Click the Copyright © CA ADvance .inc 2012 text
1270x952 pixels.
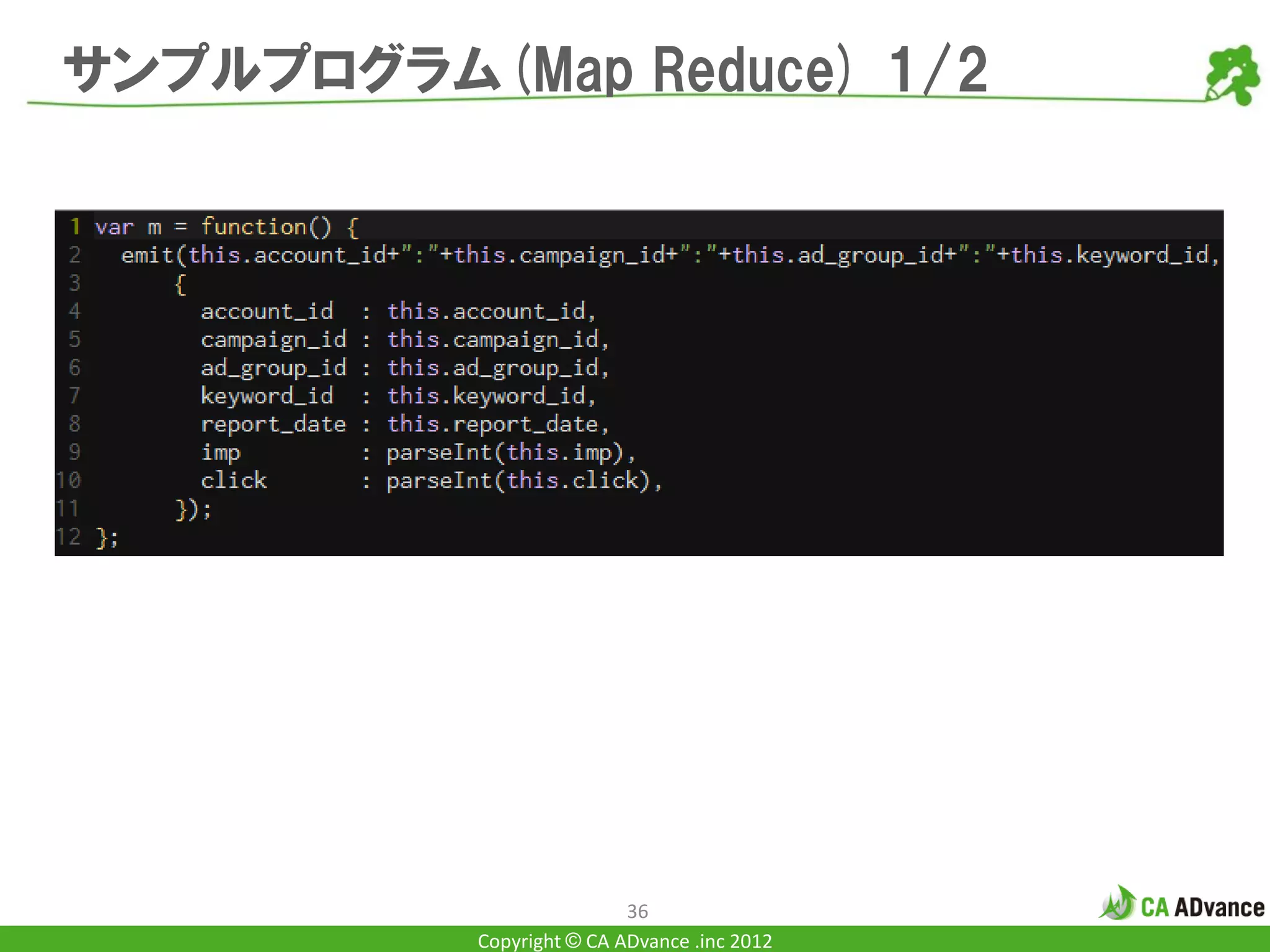(x=624, y=941)
